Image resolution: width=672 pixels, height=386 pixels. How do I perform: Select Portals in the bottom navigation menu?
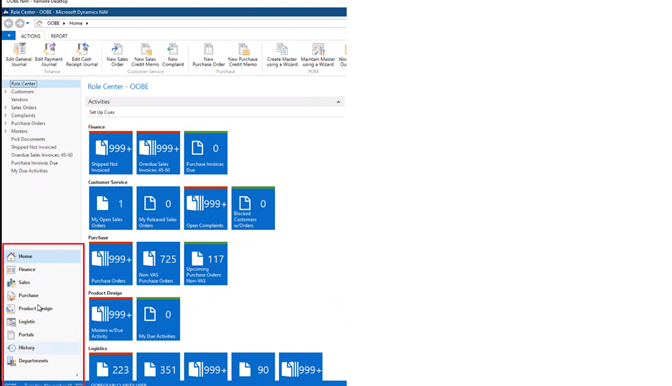(x=42, y=335)
